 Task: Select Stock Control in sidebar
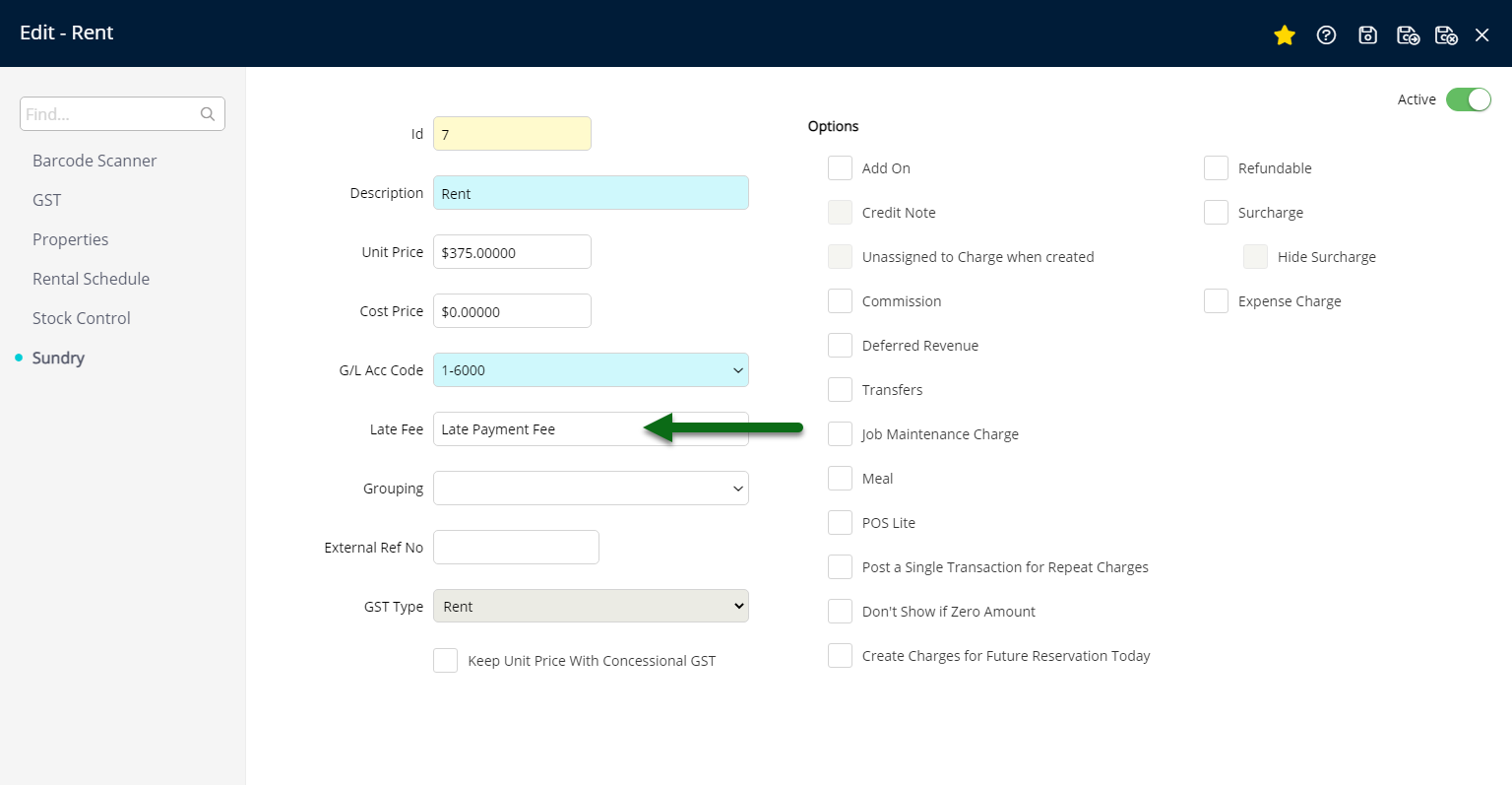point(82,318)
